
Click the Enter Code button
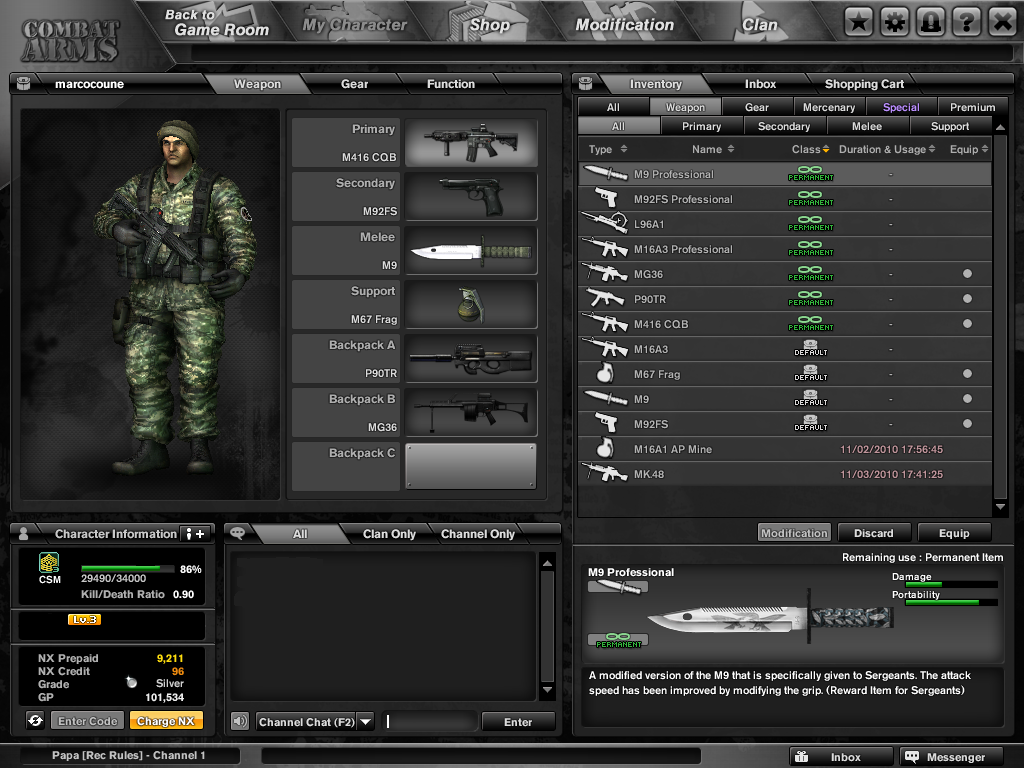tap(88, 721)
